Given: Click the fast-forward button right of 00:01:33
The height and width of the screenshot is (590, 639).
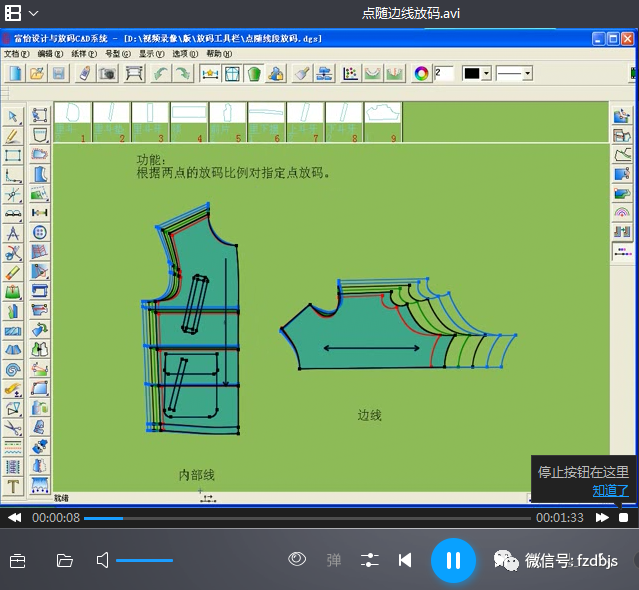Looking at the screenshot, I should 602,518.
